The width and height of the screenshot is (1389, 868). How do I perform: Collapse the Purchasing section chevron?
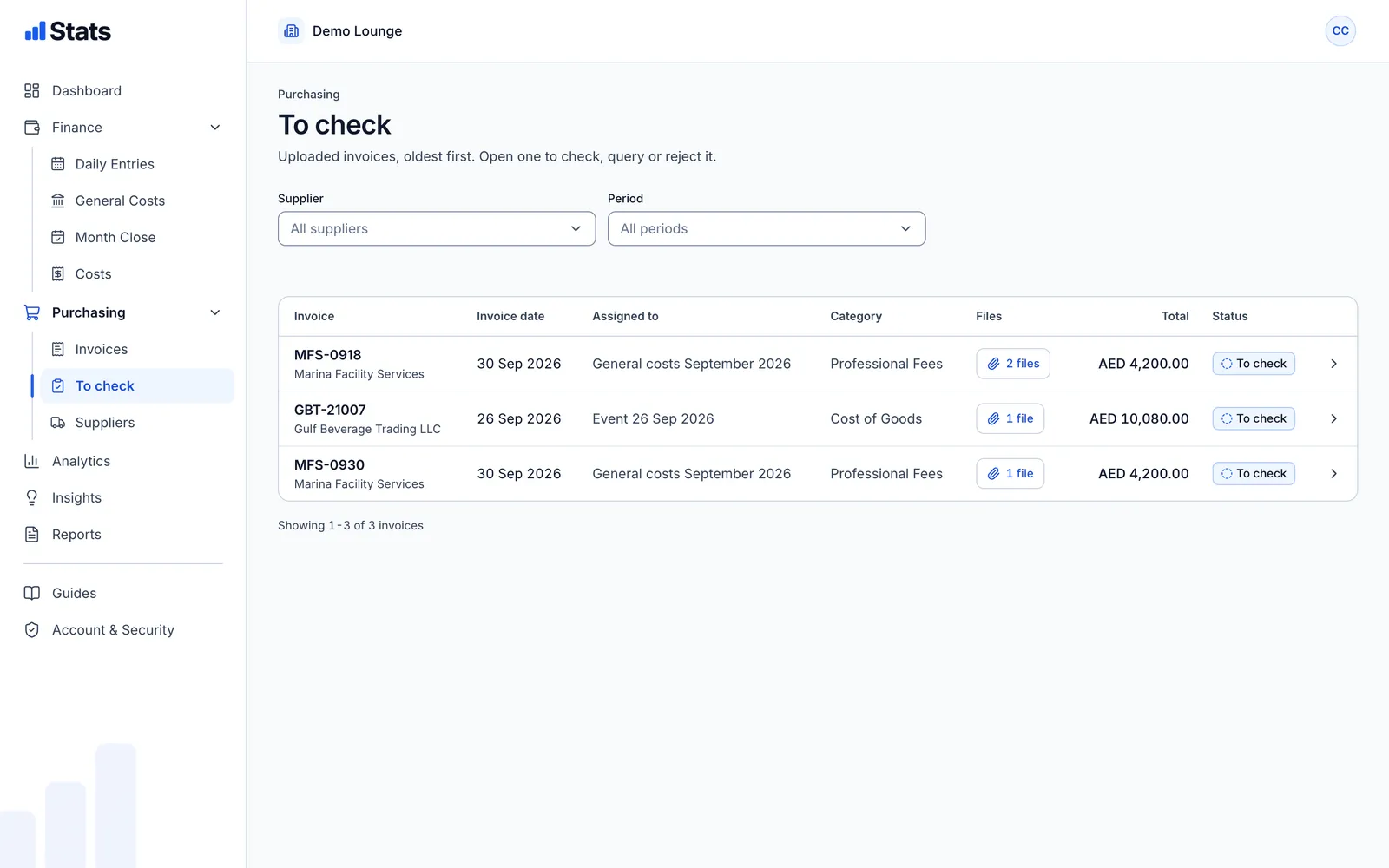pos(215,312)
